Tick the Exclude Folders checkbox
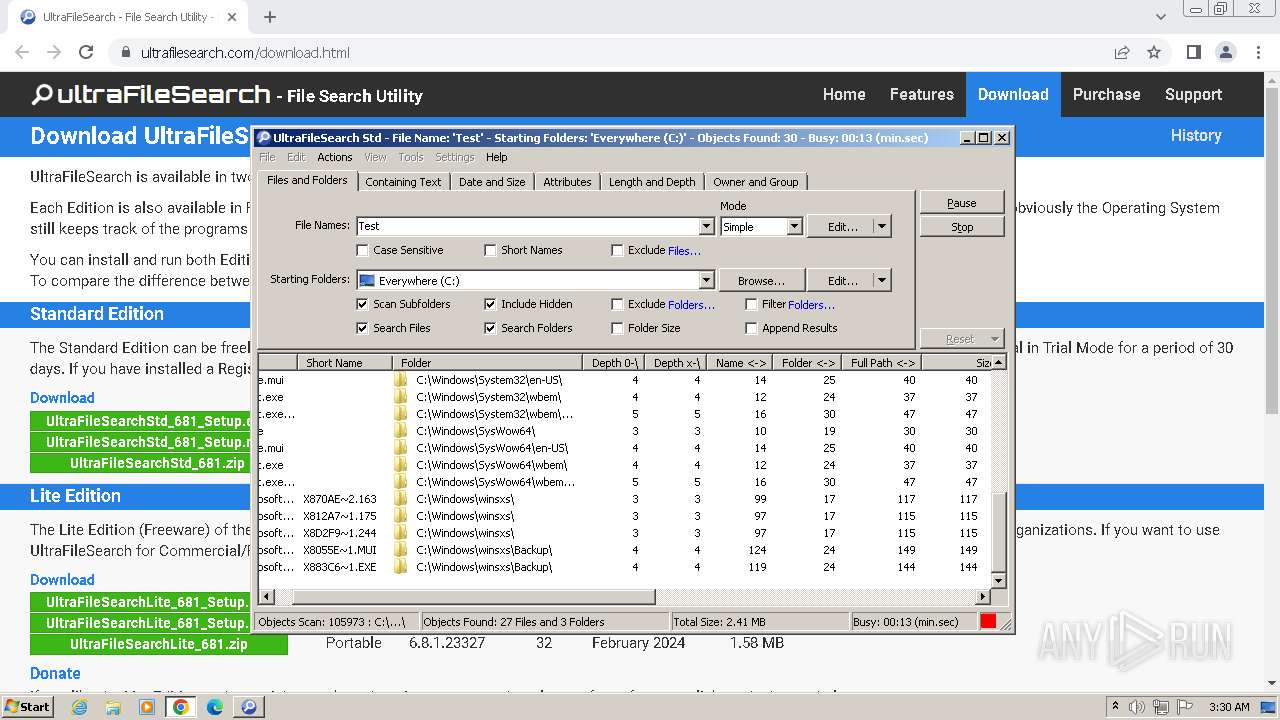 (x=618, y=304)
